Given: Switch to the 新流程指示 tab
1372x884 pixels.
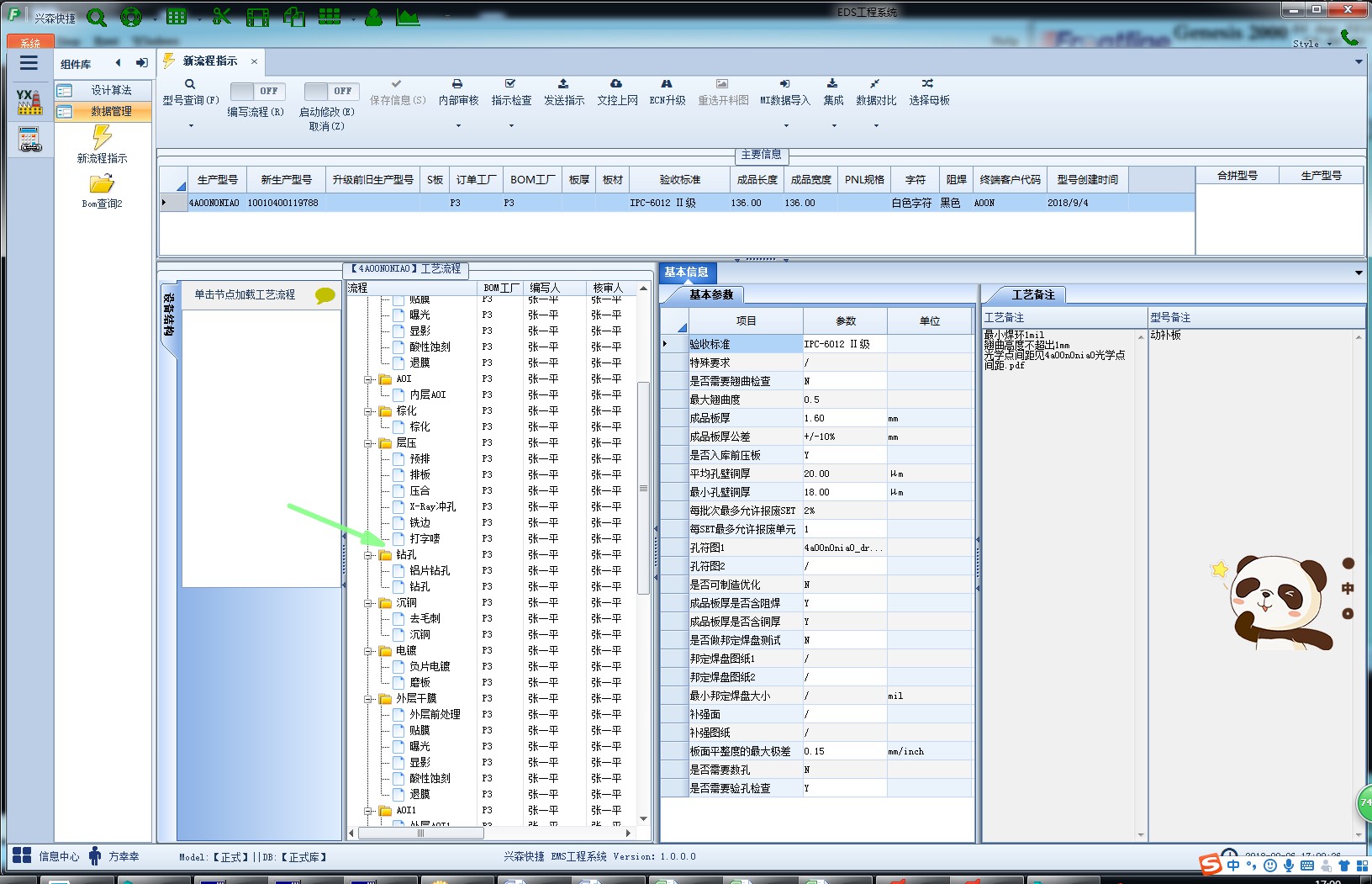Looking at the screenshot, I should (209, 61).
